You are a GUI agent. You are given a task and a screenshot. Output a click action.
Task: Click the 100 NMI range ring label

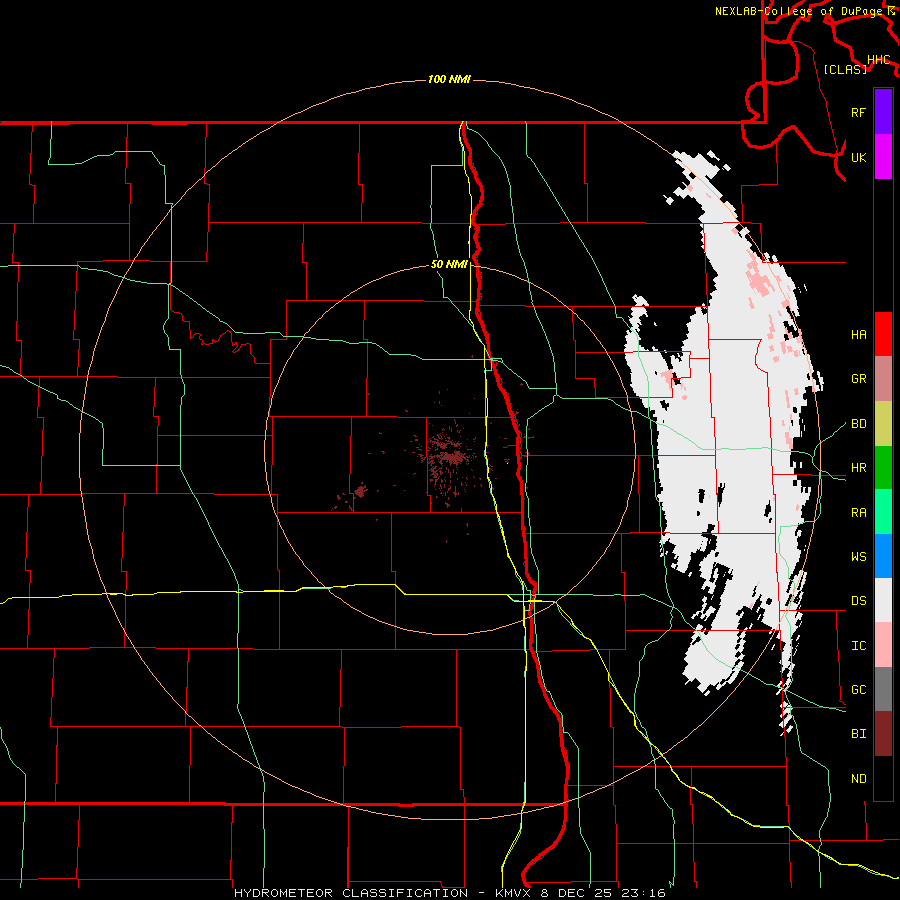(x=449, y=79)
